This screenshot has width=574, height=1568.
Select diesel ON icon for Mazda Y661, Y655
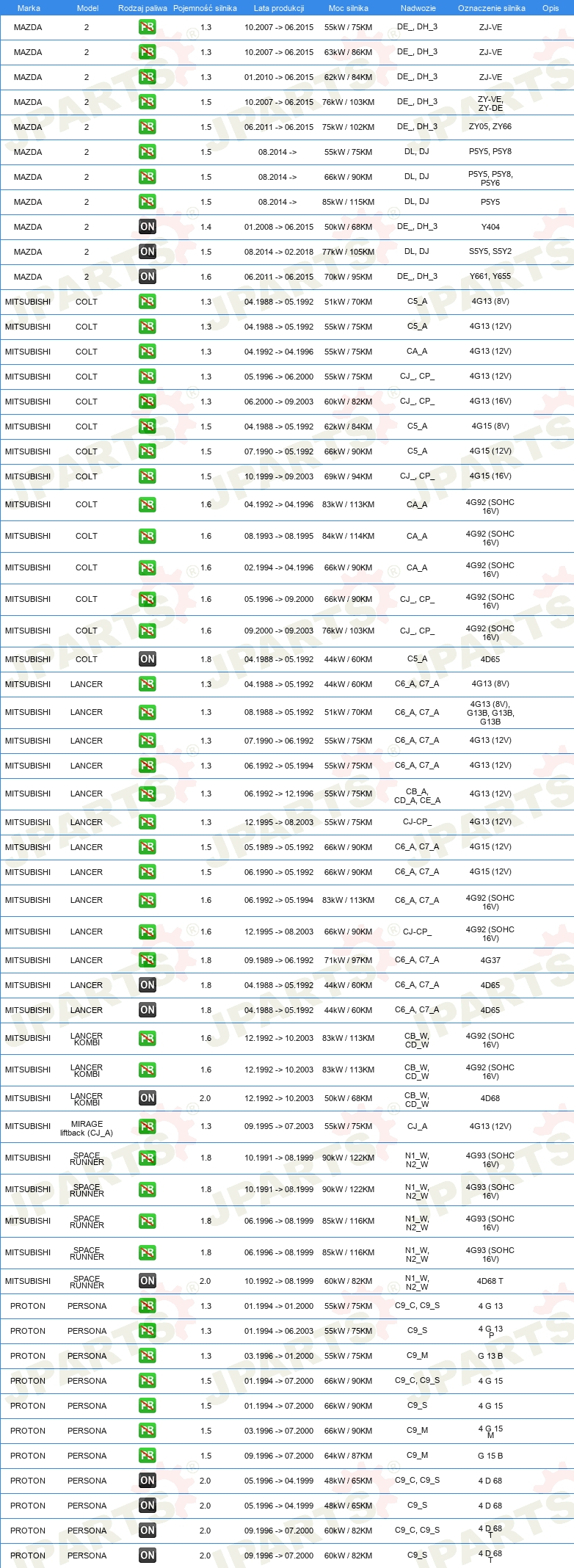point(148,277)
